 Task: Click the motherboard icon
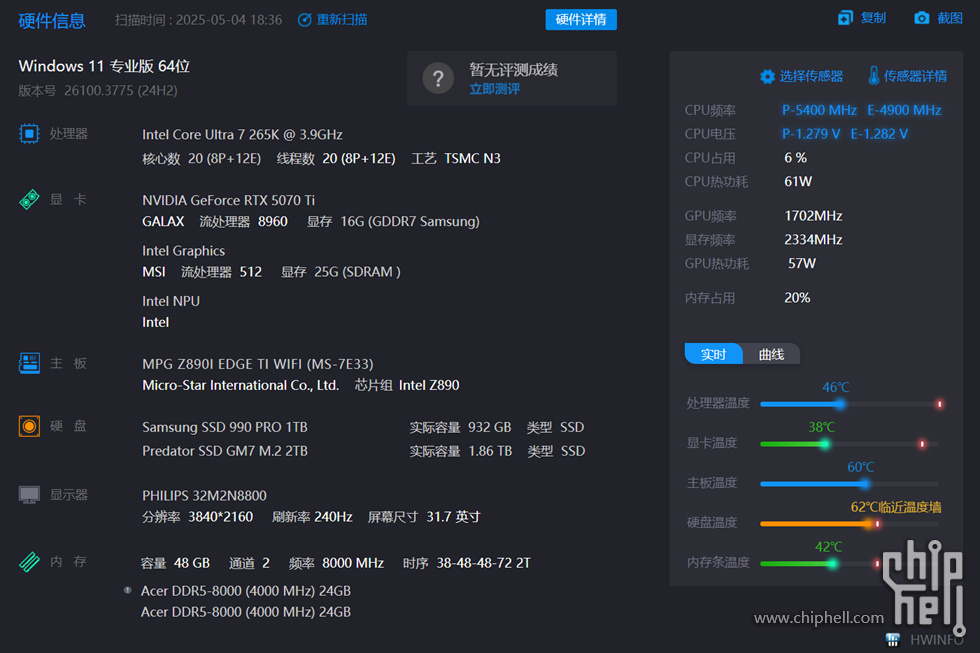[29, 363]
